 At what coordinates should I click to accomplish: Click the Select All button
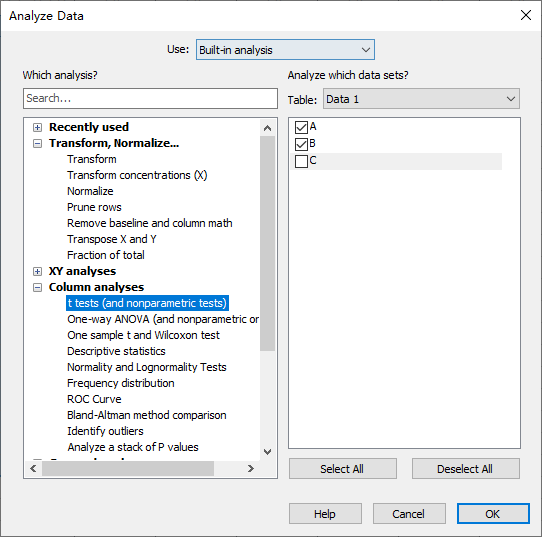[x=343, y=469]
